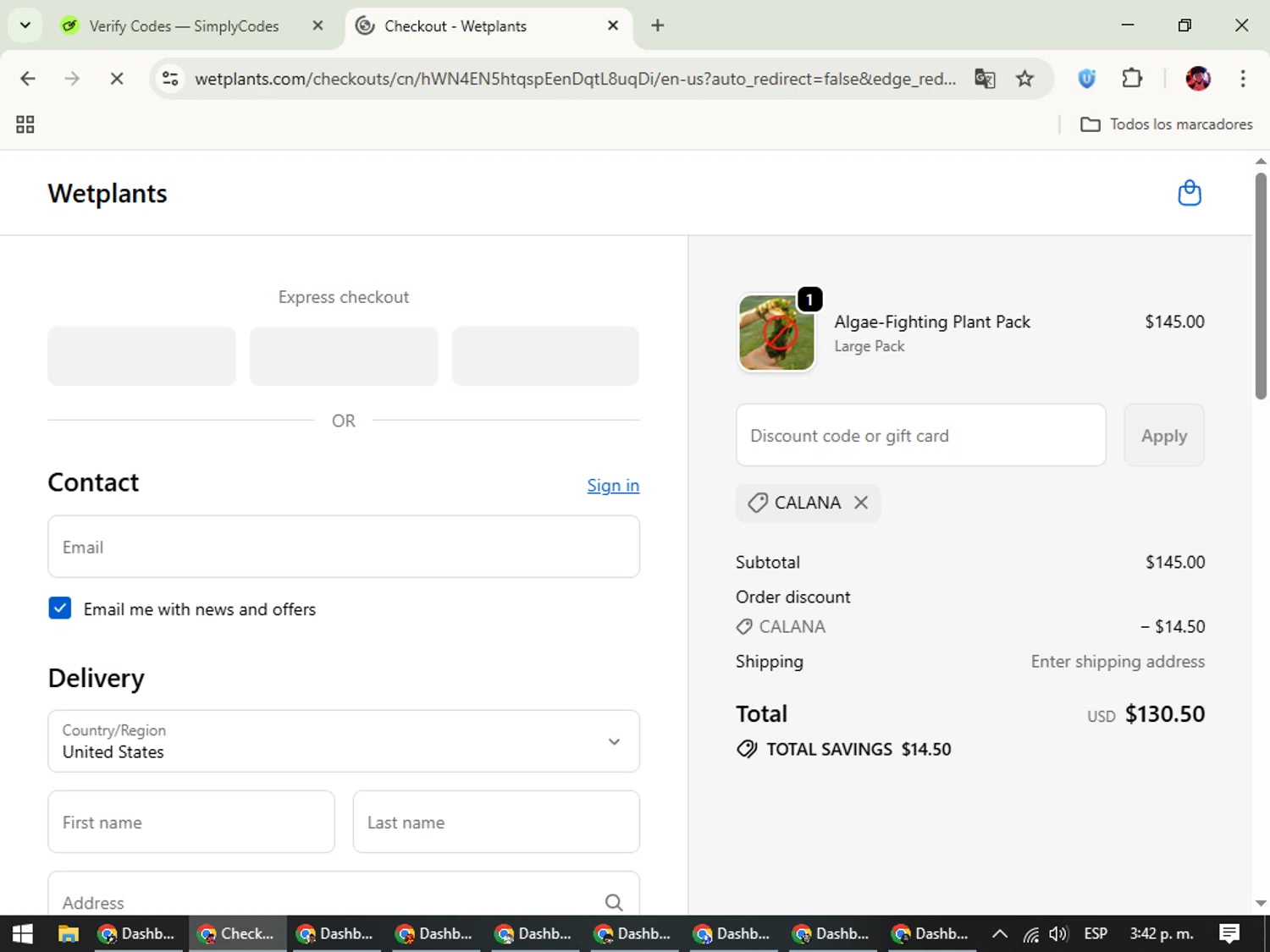1270x952 pixels.
Task: Show hidden system tray icons
Action: click(x=999, y=934)
